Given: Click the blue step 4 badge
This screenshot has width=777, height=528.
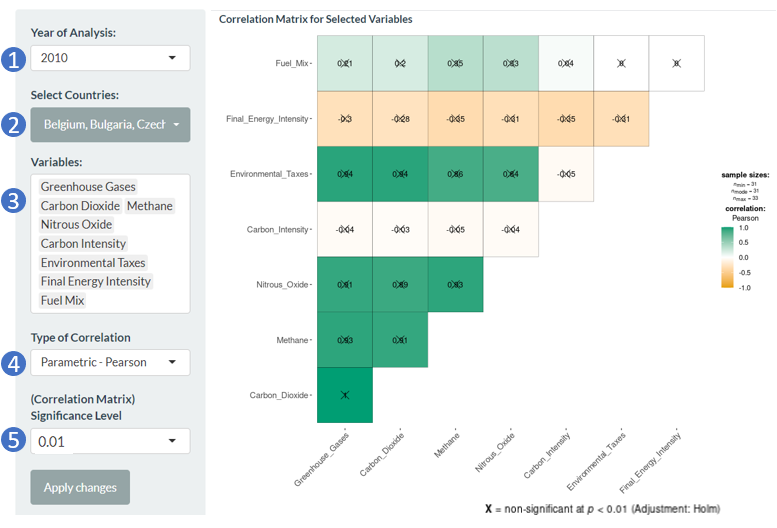Looking at the screenshot, I should pos(13,363).
